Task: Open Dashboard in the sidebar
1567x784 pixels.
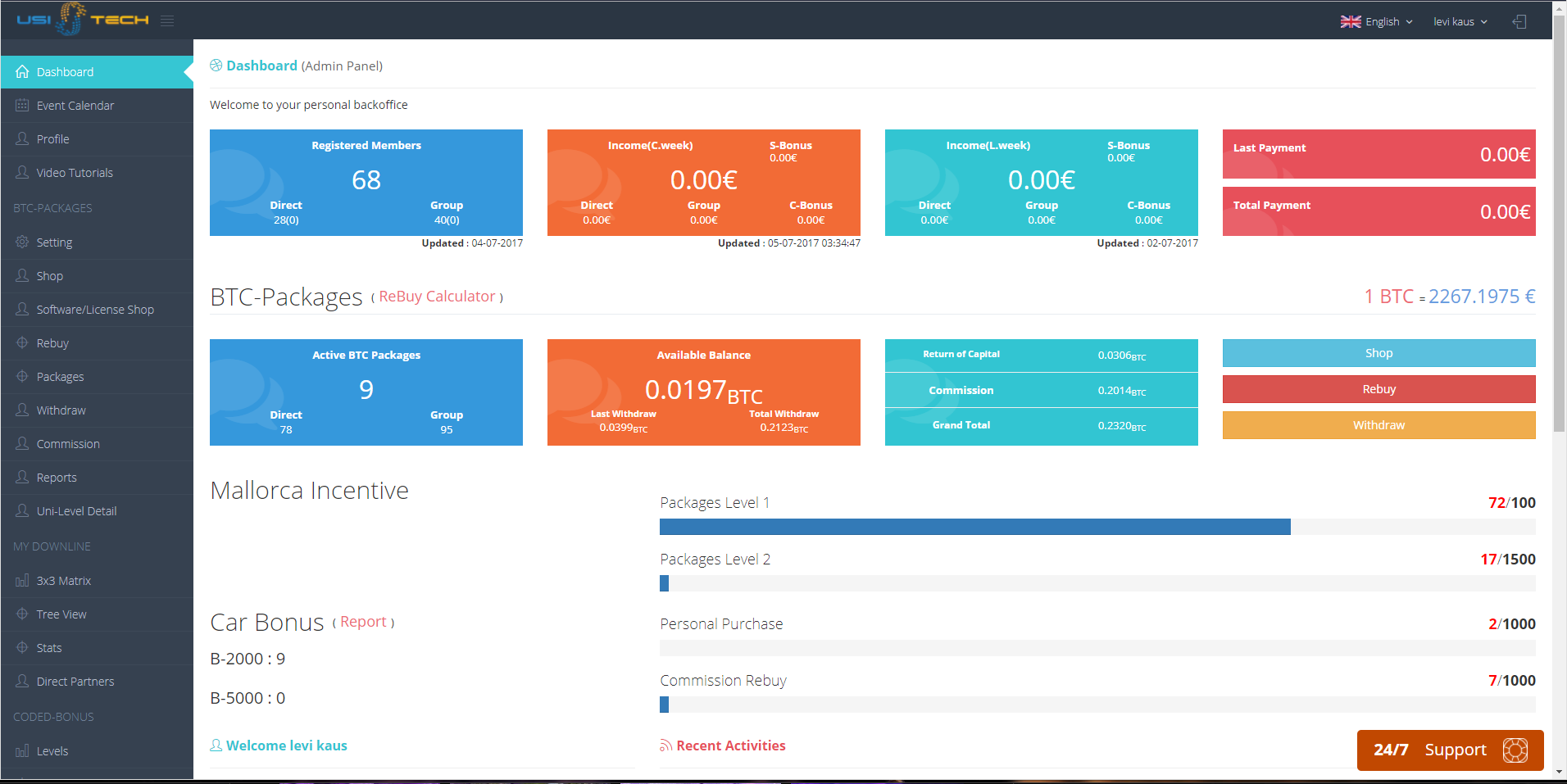Action: pyautogui.click(x=97, y=72)
